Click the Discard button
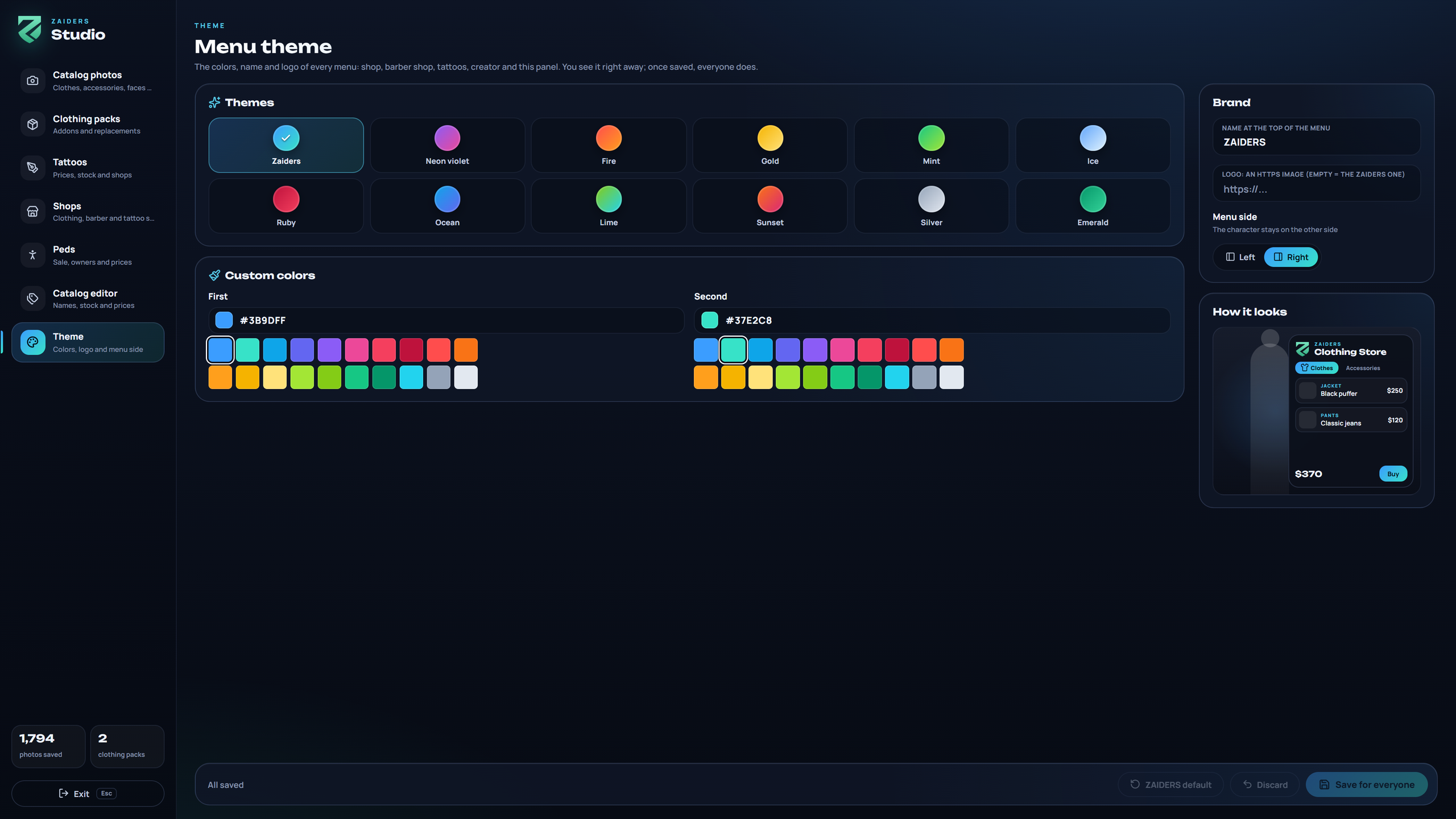Image resolution: width=1456 pixels, height=819 pixels. click(1265, 784)
